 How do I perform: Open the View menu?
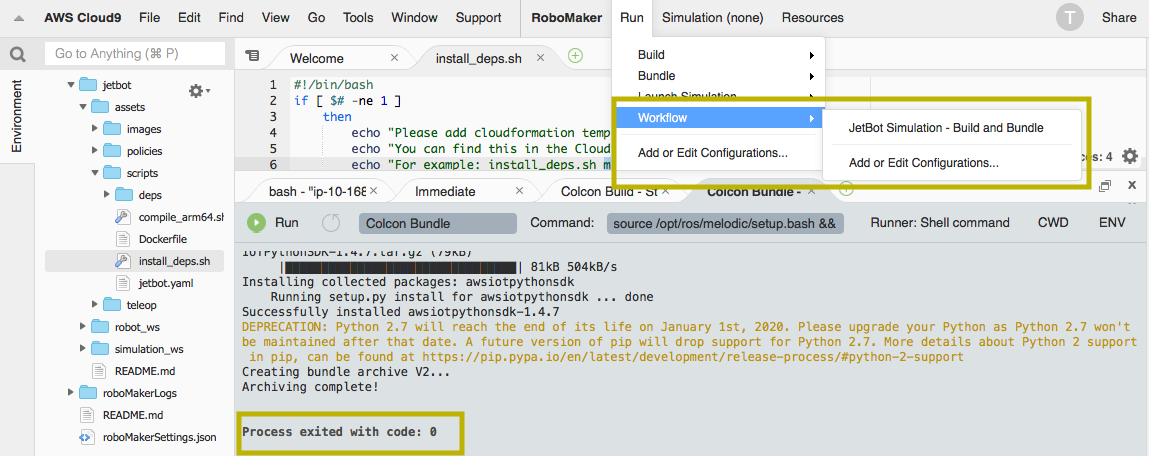[276, 18]
